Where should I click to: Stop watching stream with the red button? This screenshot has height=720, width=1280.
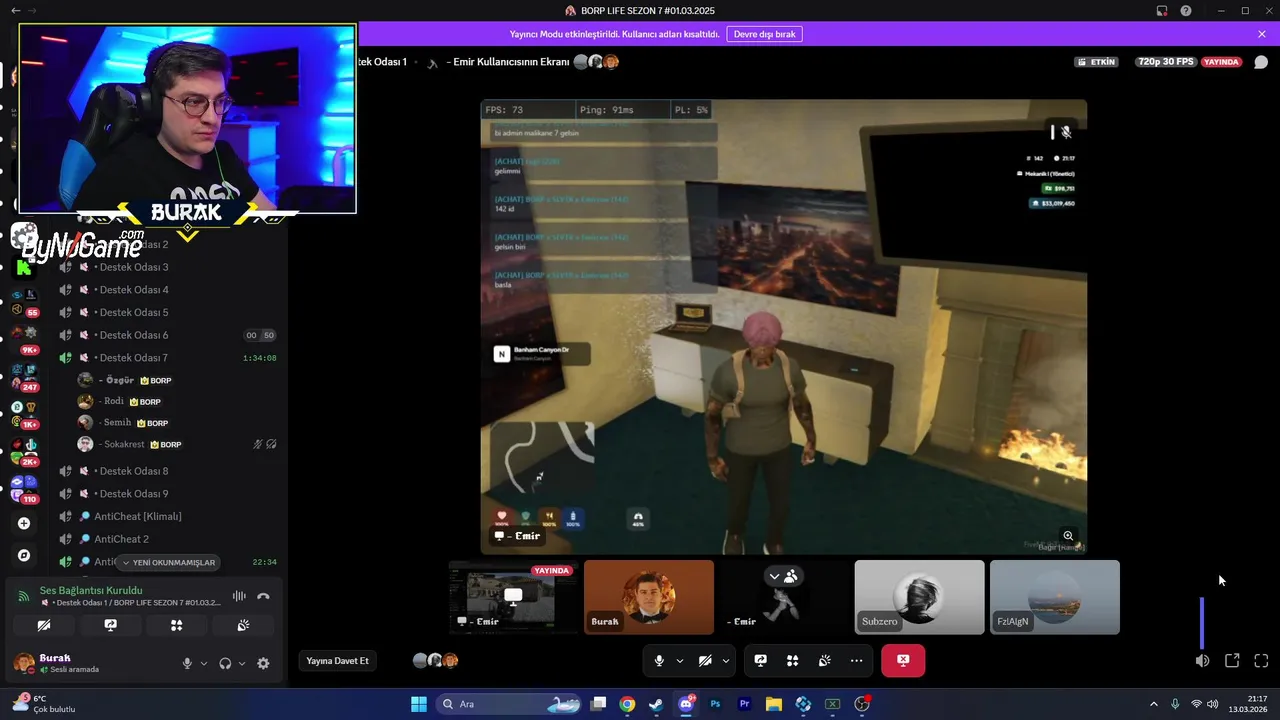point(903,661)
